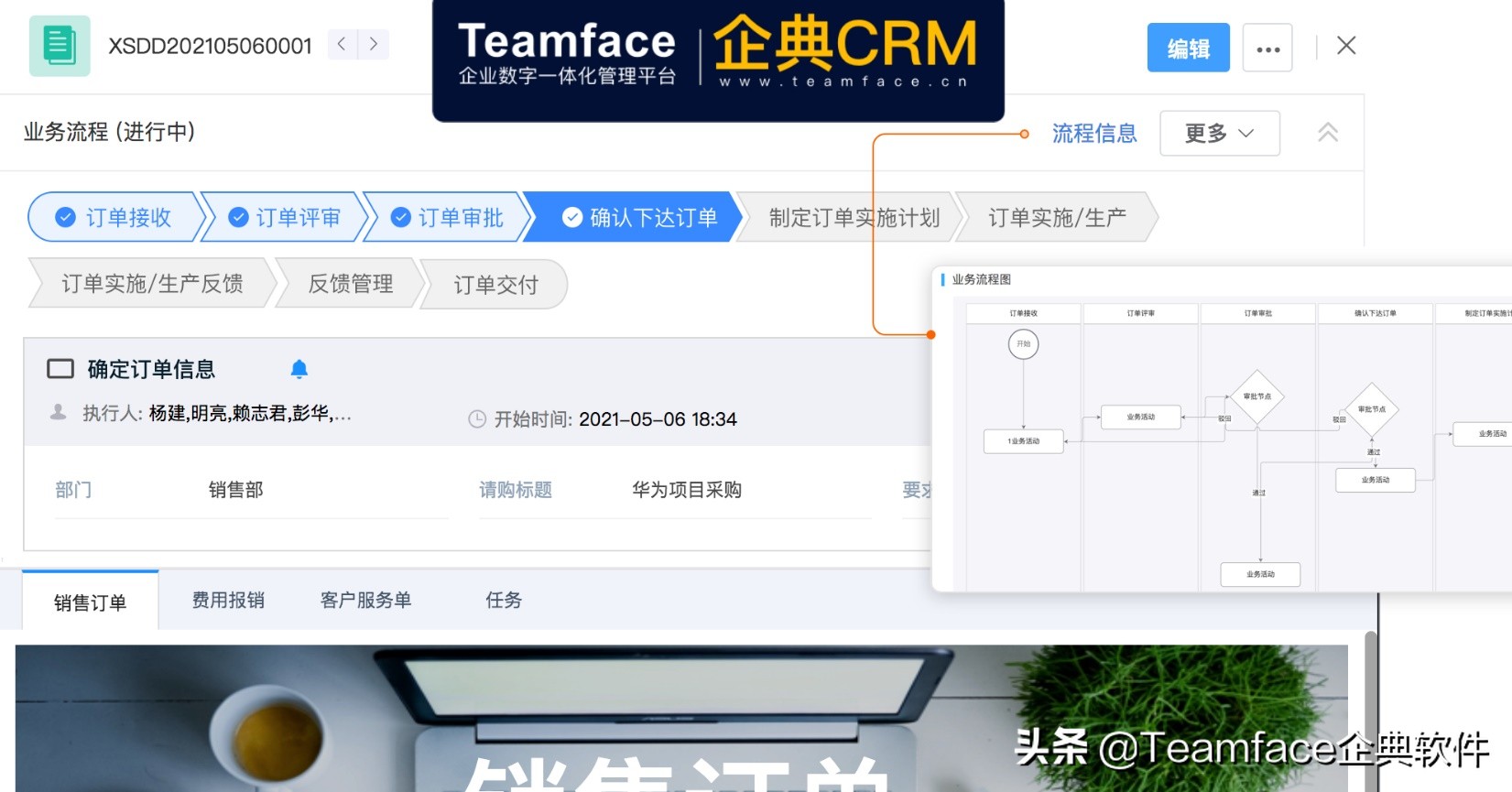The width and height of the screenshot is (1512, 792).
Task: Click the vertical scrollbar of order page
Action: tap(1371, 710)
